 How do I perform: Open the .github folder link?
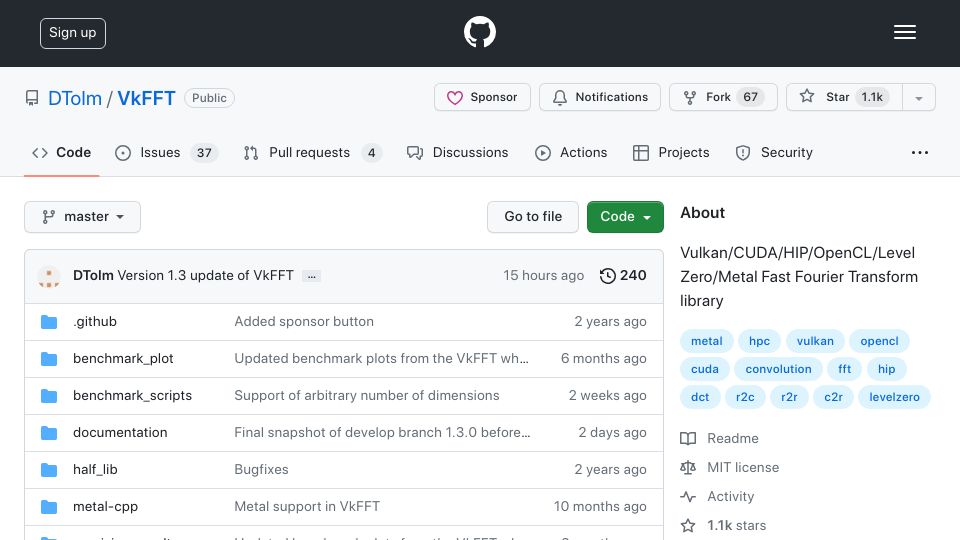click(95, 321)
